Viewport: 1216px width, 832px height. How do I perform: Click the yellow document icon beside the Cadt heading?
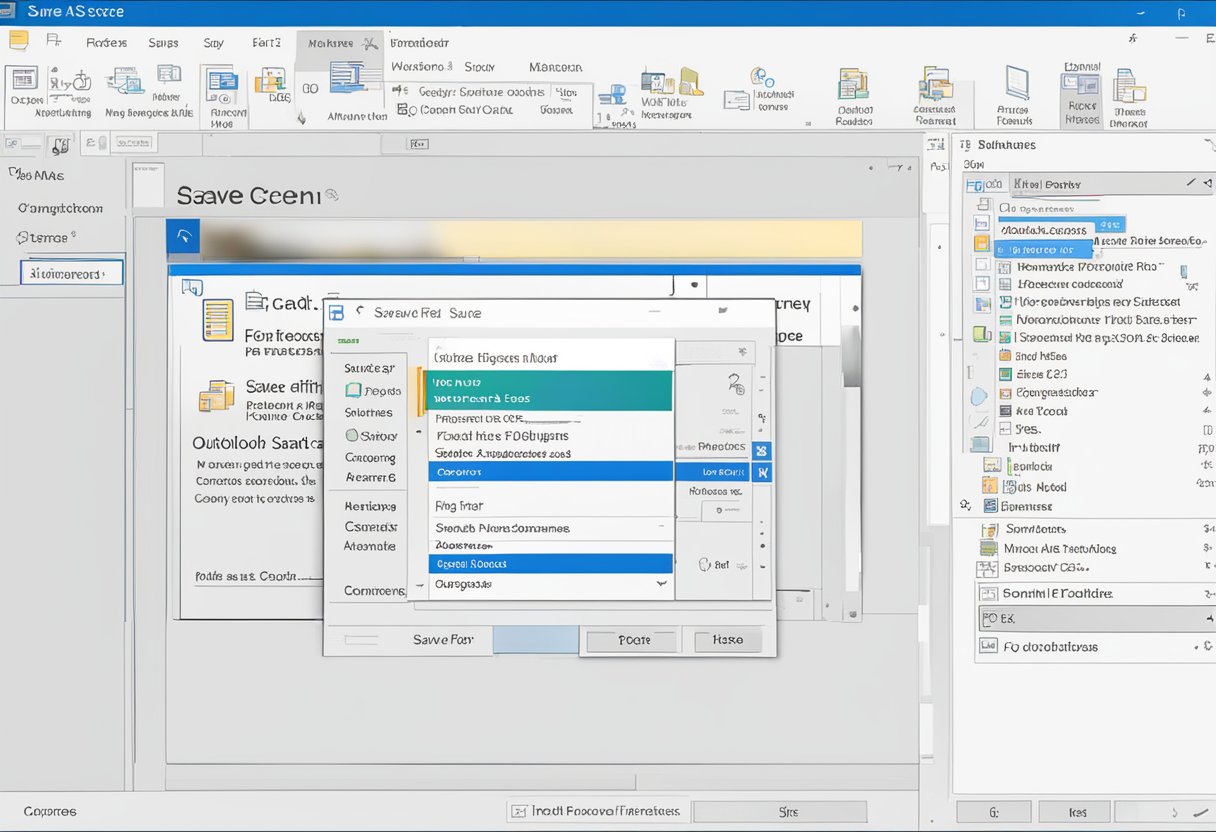[217, 320]
